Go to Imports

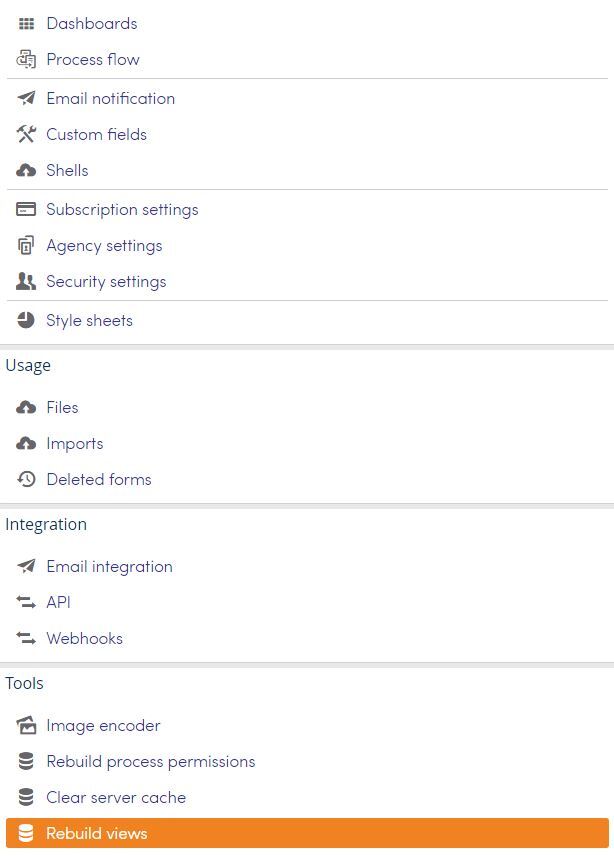click(307, 443)
